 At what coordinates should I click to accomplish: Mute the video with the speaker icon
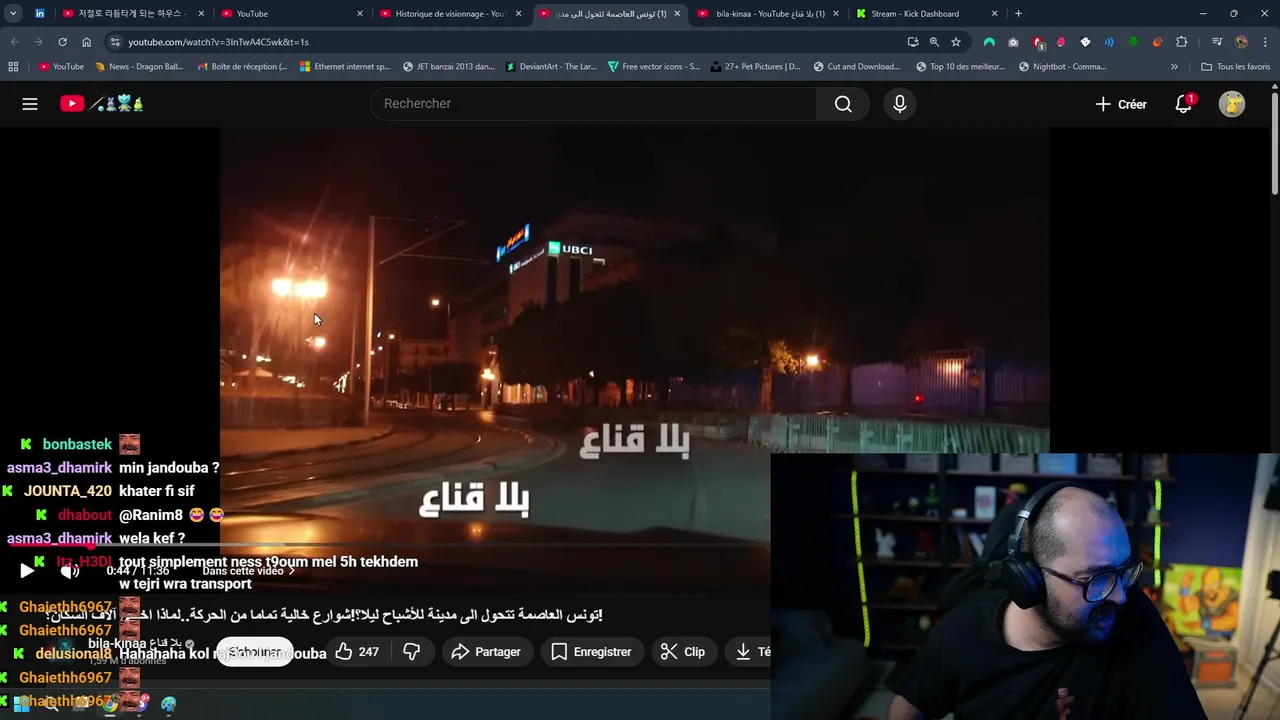(x=69, y=571)
